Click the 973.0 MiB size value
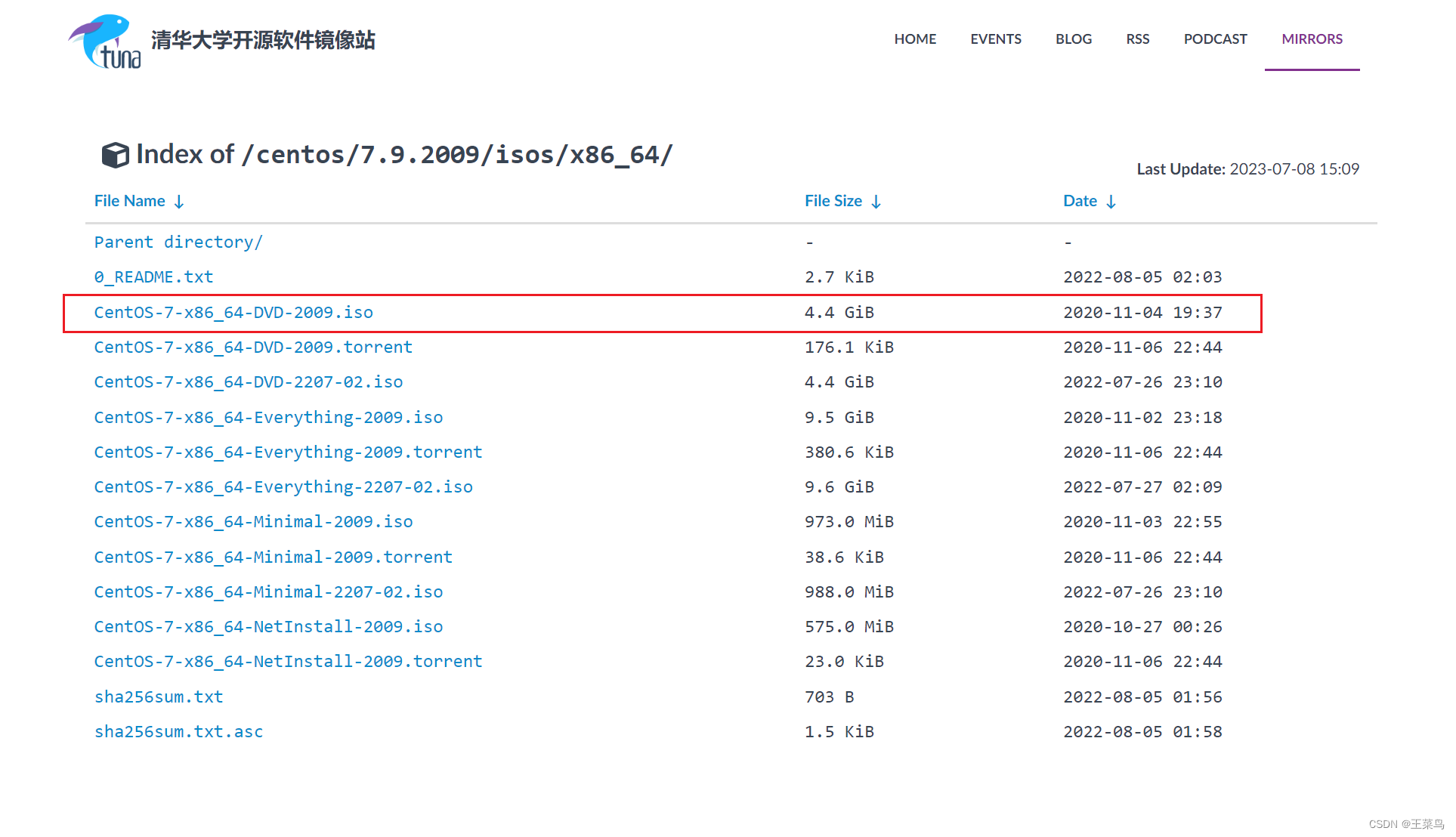 pyautogui.click(x=849, y=522)
